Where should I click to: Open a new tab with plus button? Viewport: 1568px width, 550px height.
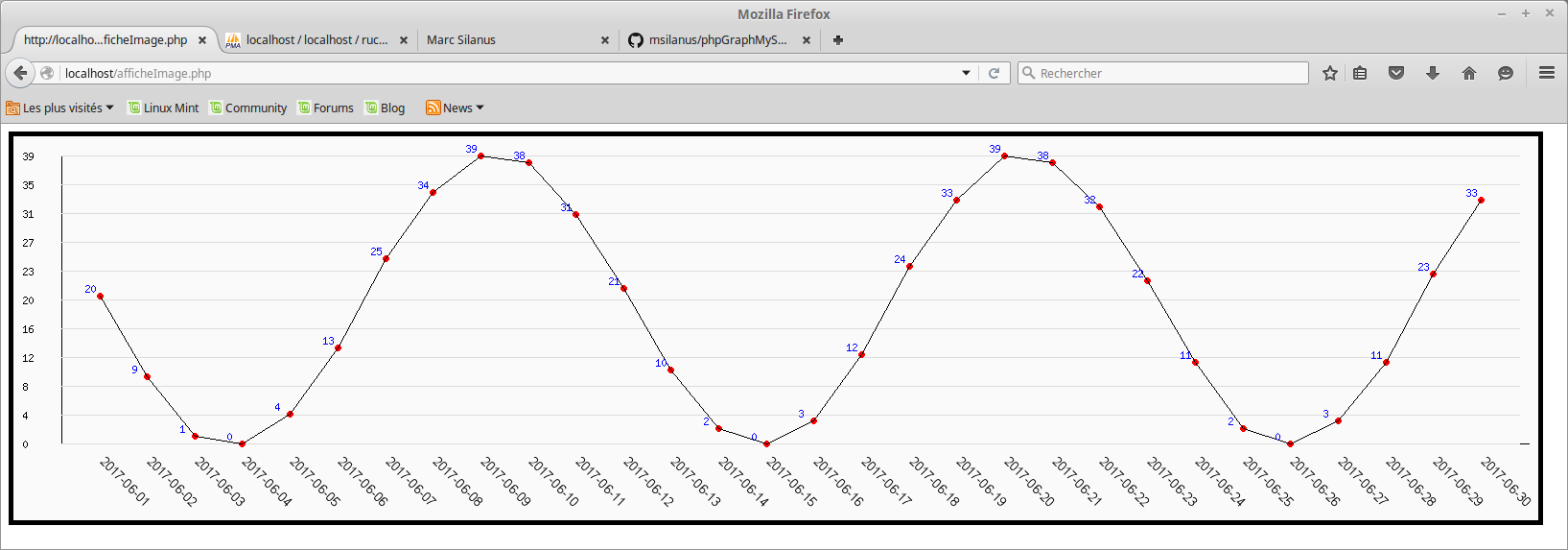[837, 40]
